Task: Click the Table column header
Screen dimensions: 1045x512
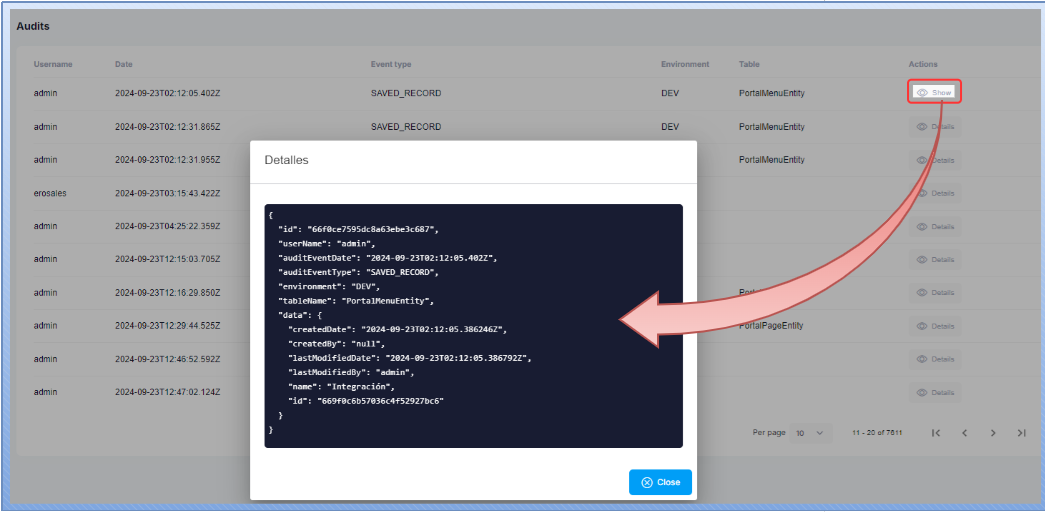Action: (x=749, y=64)
